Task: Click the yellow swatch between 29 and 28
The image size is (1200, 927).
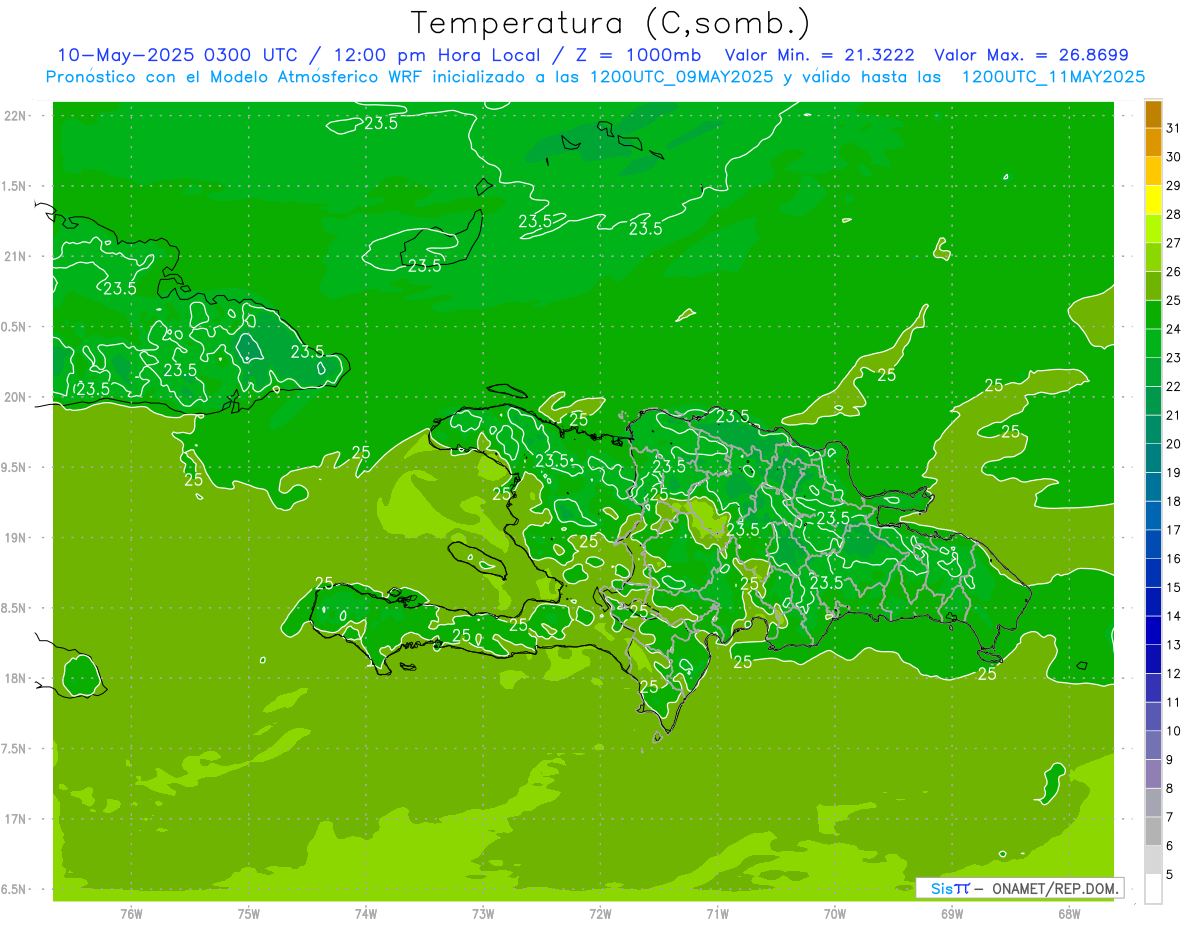Action: click(1153, 200)
